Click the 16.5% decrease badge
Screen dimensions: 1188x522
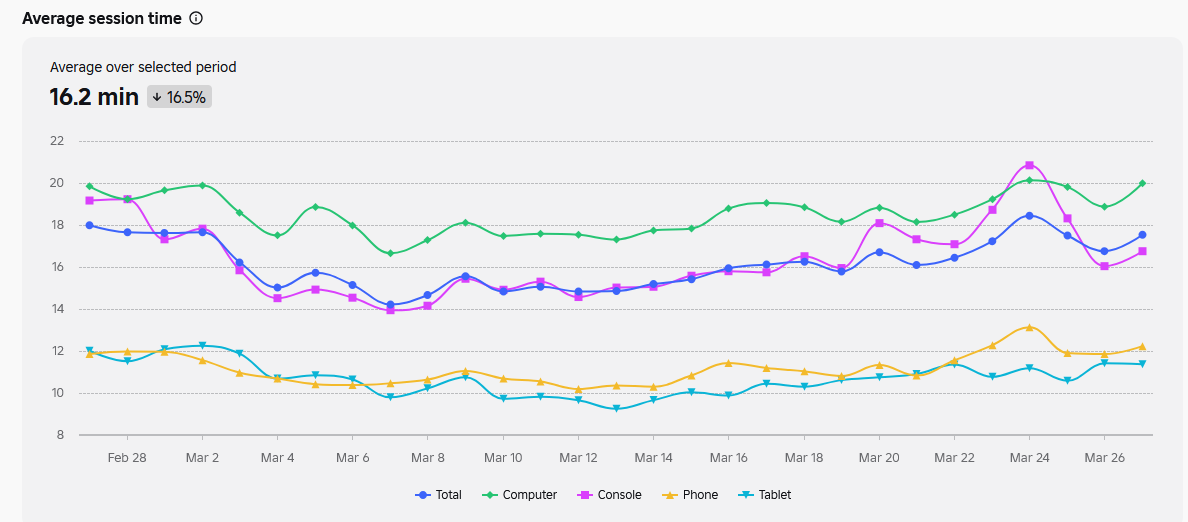pos(180,97)
